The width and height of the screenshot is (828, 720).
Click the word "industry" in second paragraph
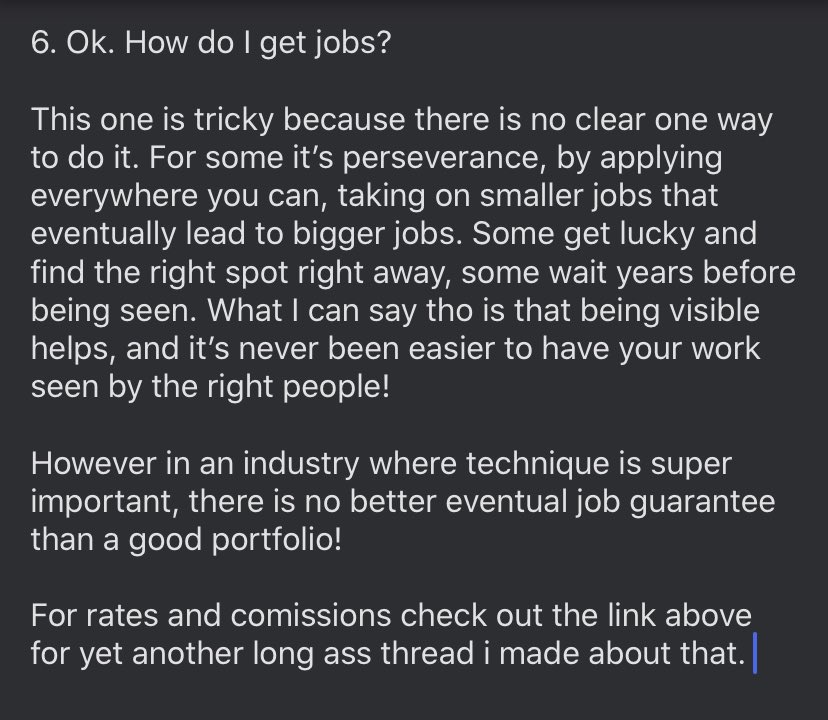(x=301, y=464)
